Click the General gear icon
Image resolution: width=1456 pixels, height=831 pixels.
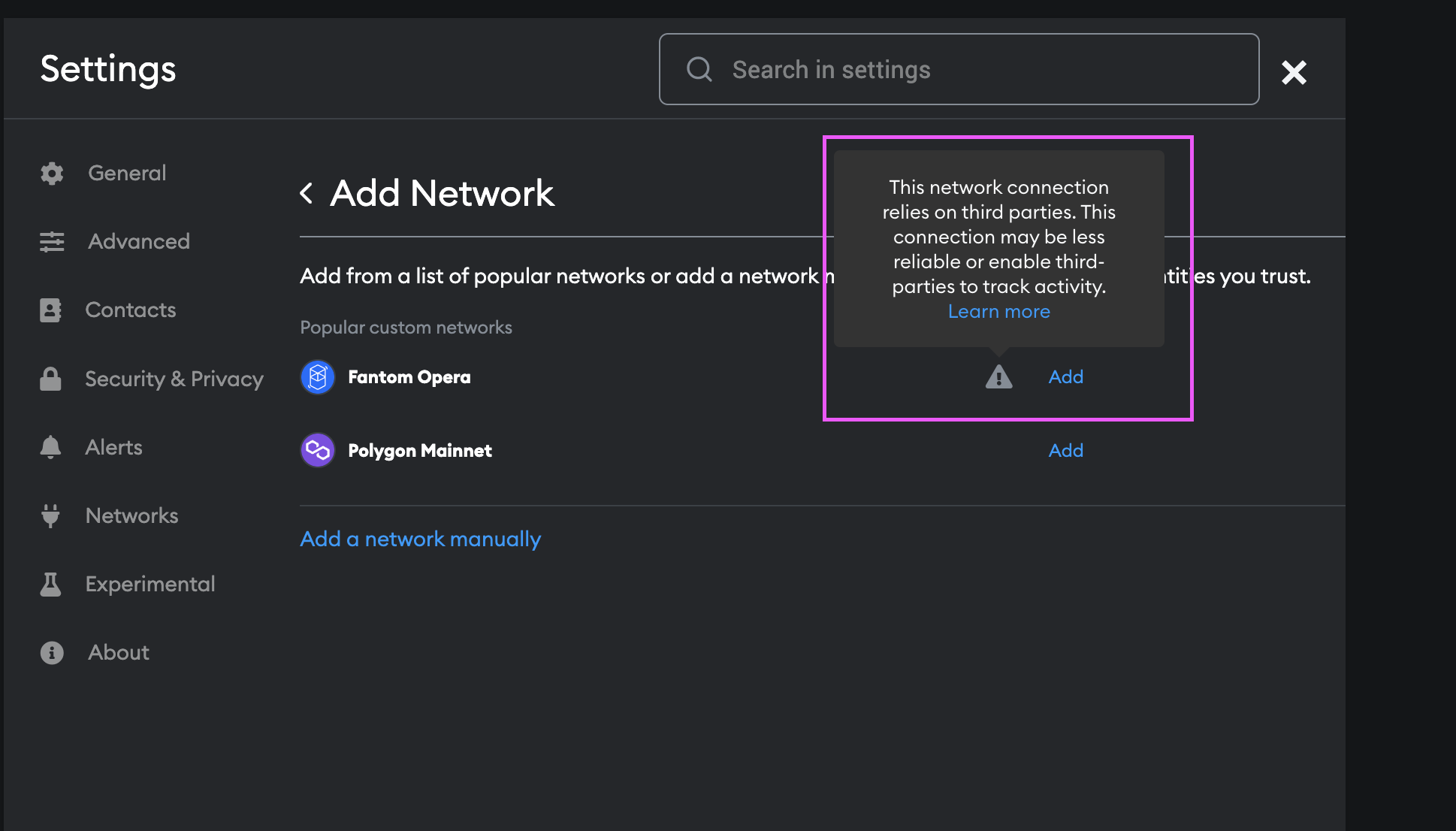tap(52, 174)
